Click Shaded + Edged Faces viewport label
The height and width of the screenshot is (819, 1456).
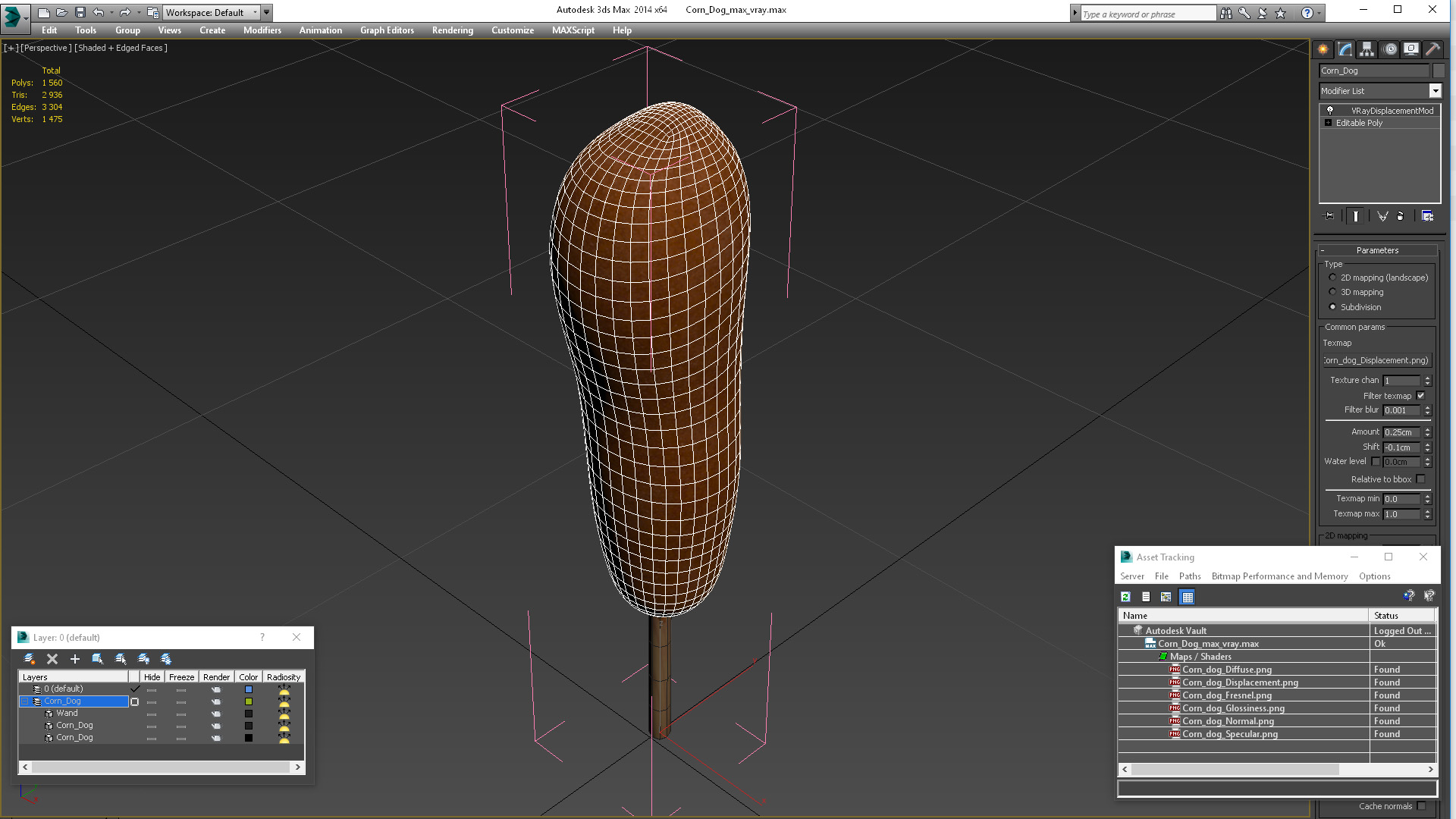tap(121, 48)
